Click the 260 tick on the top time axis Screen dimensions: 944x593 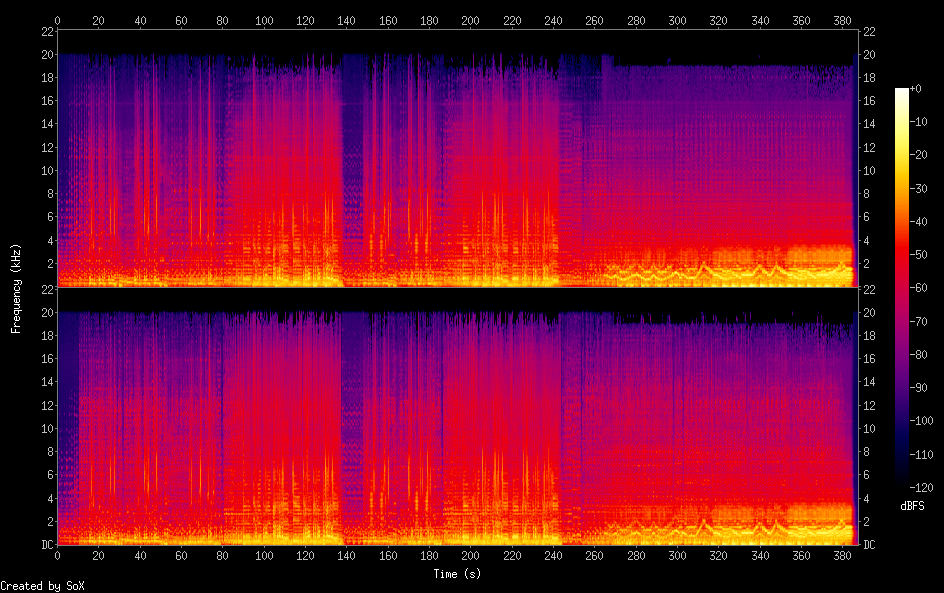coord(595,20)
